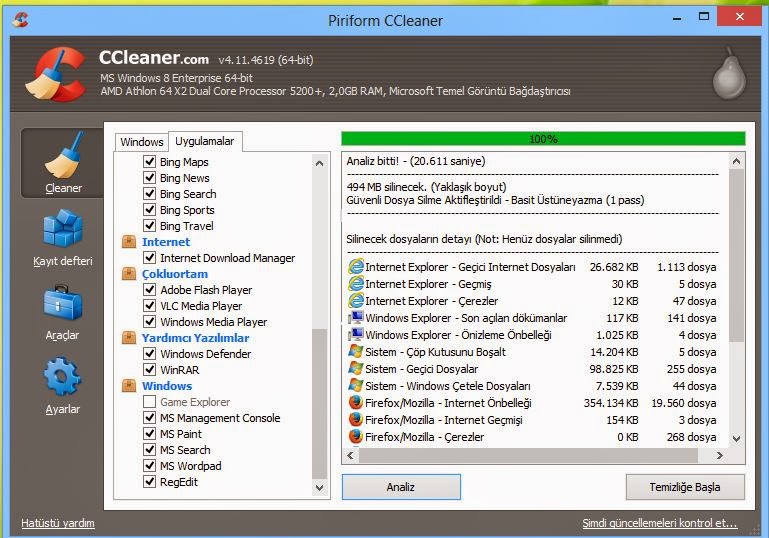Uncheck VLC Media Player
The height and width of the screenshot is (538, 769).
click(x=150, y=306)
